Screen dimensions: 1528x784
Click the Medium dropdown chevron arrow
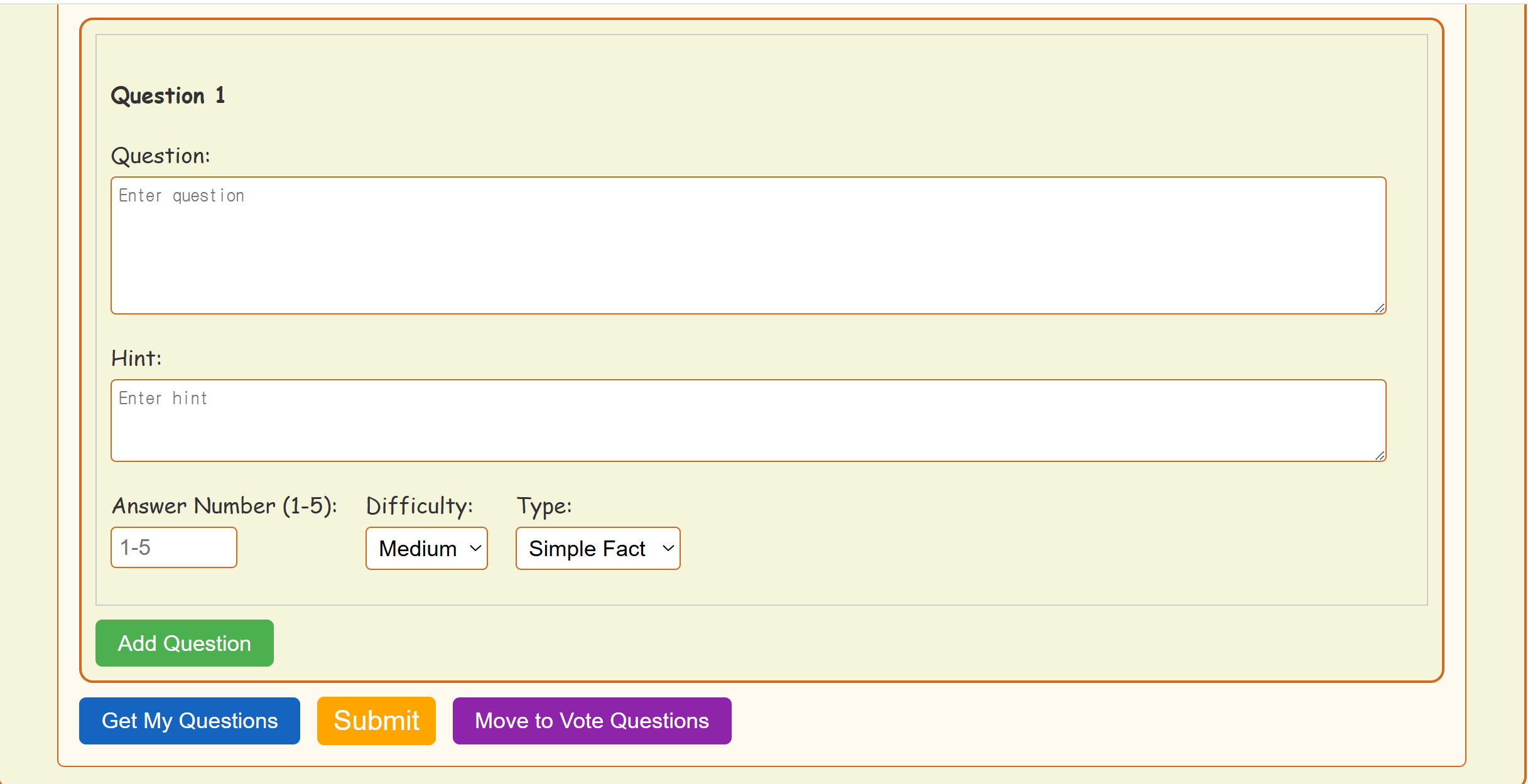pos(475,549)
